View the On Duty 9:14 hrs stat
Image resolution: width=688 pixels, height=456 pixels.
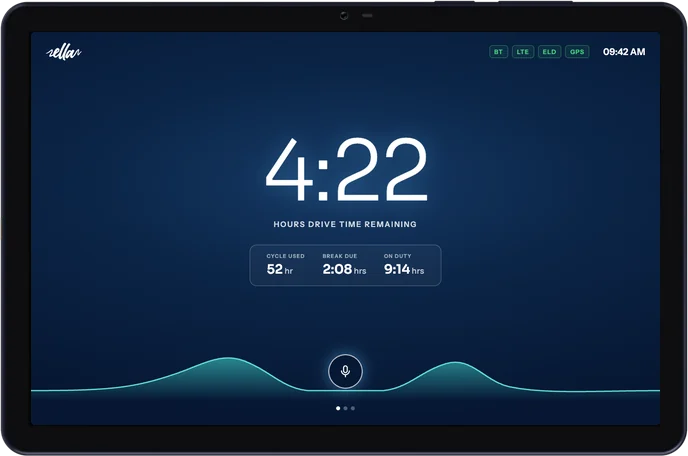click(x=404, y=265)
